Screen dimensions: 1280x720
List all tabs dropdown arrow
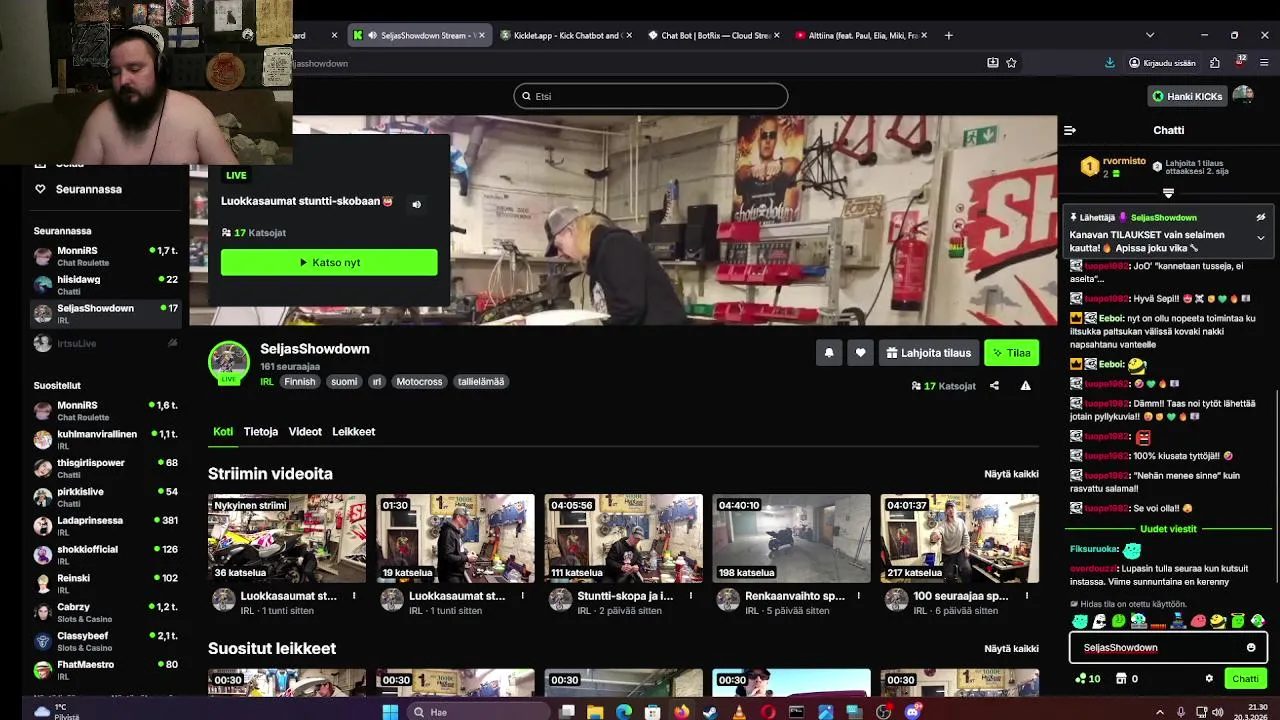(x=1150, y=35)
